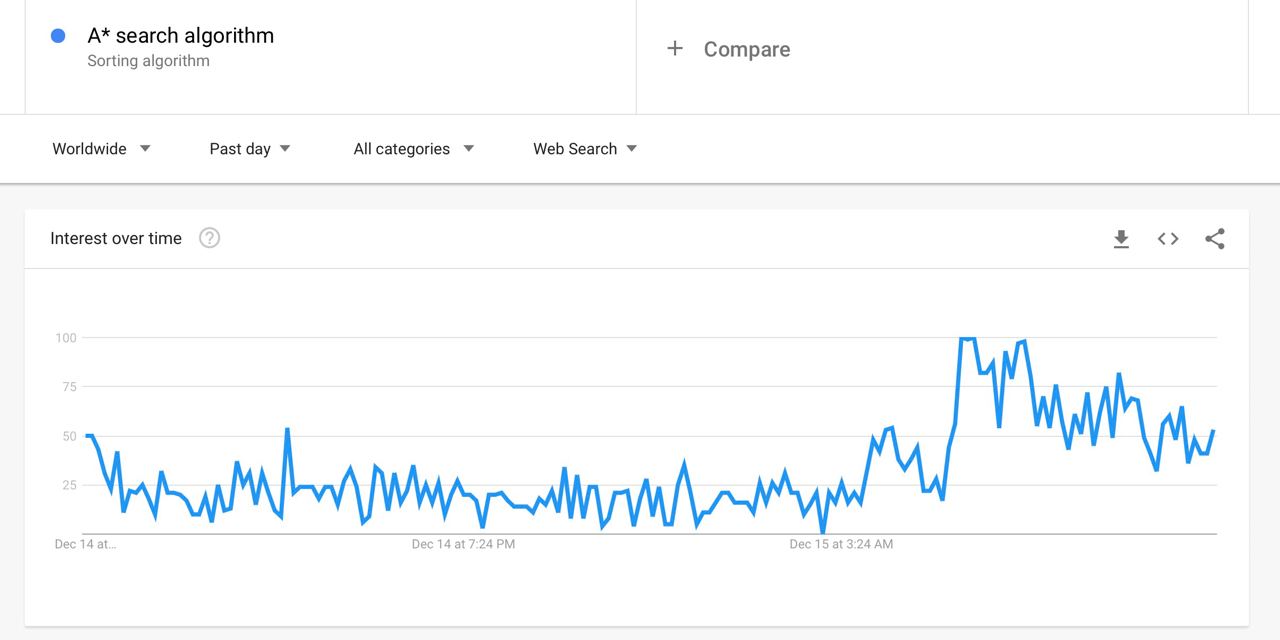Image resolution: width=1280 pixels, height=640 pixels.
Task: Expand the Worldwide region dropdown
Action: tap(101, 149)
